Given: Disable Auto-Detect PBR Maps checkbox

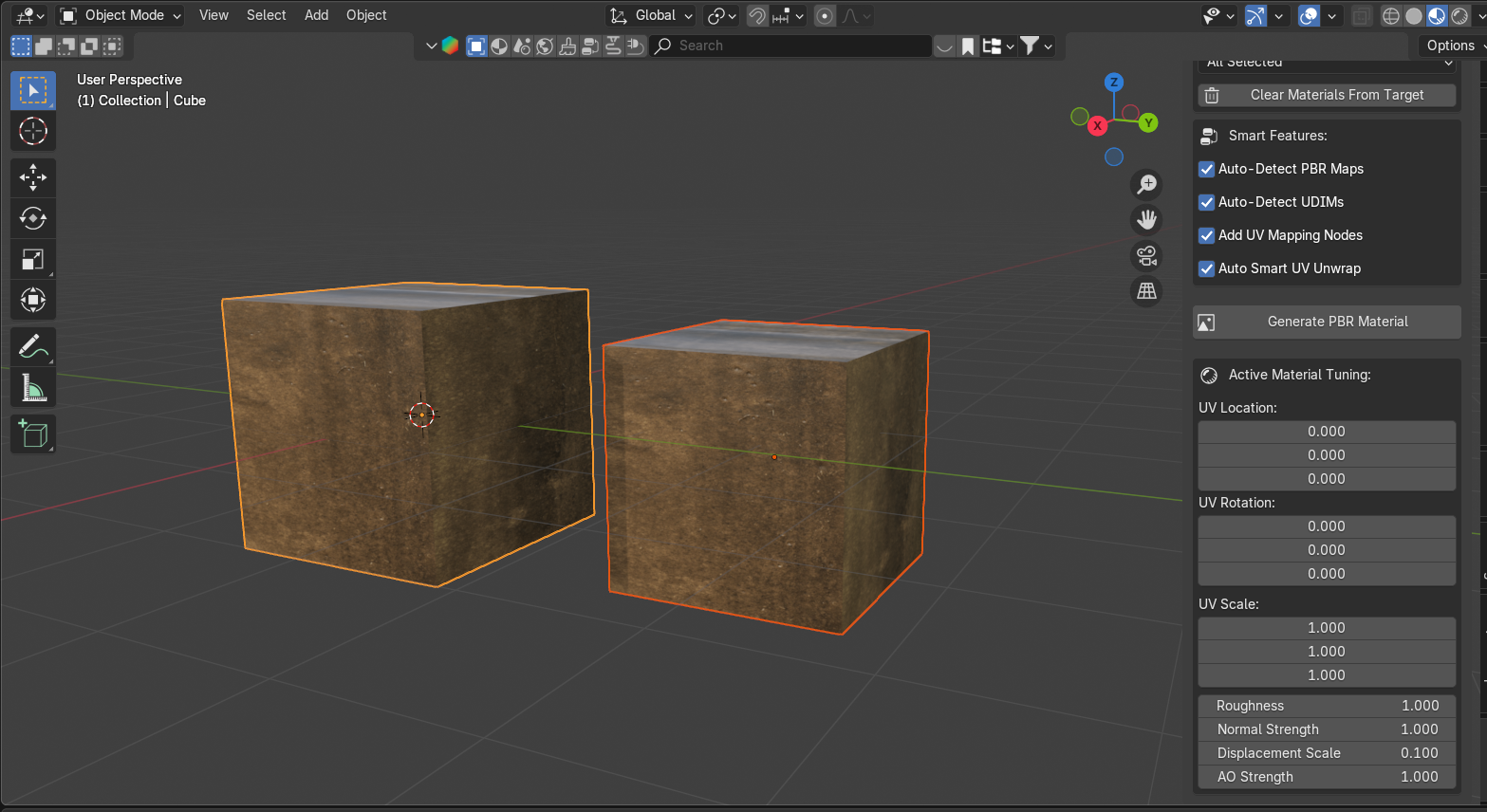Looking at the screenshot, I should [x=1207, y=169].
